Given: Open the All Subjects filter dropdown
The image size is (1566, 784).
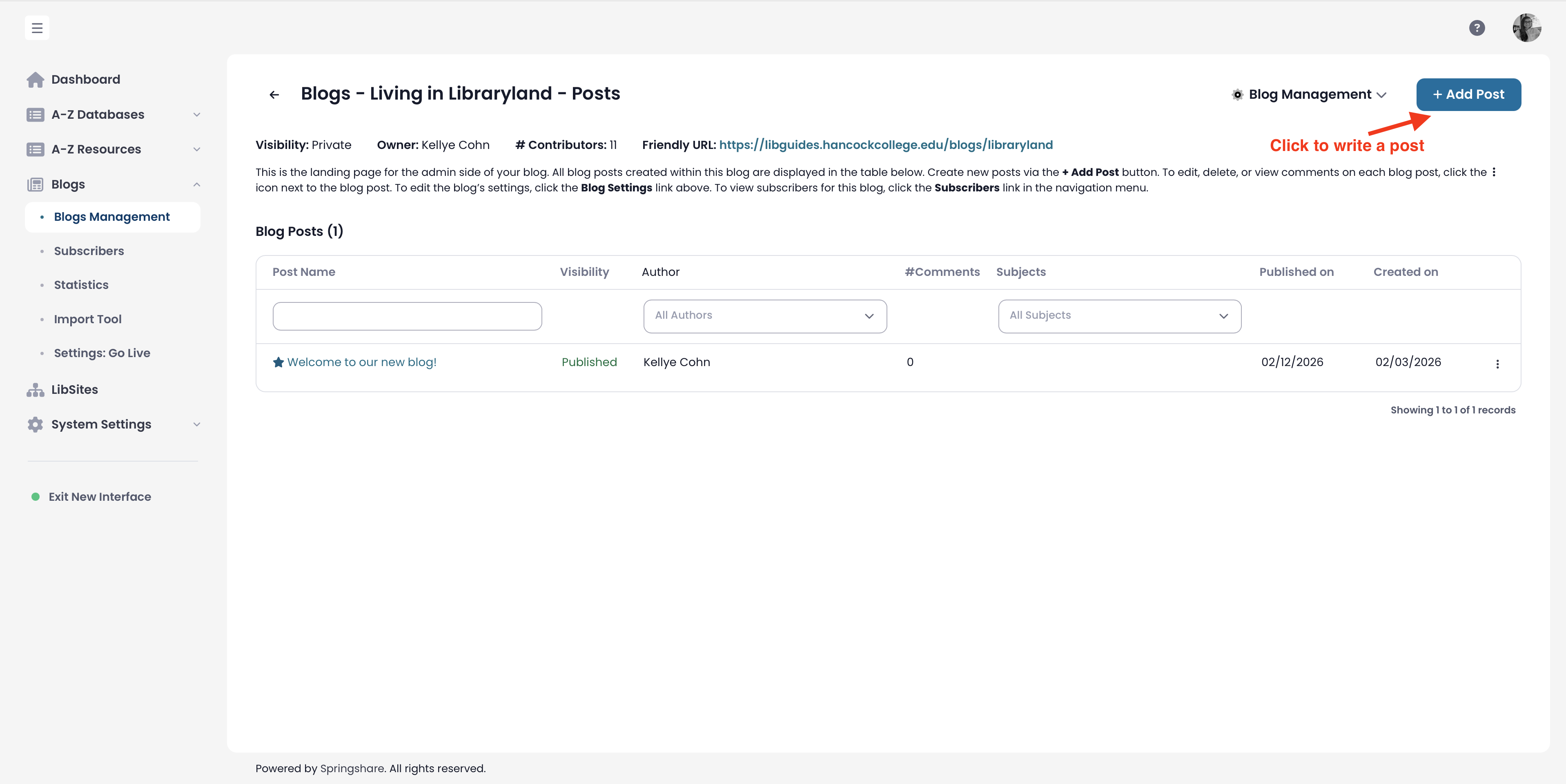Looking at the screenshot, I should (x=1119, y=316).
